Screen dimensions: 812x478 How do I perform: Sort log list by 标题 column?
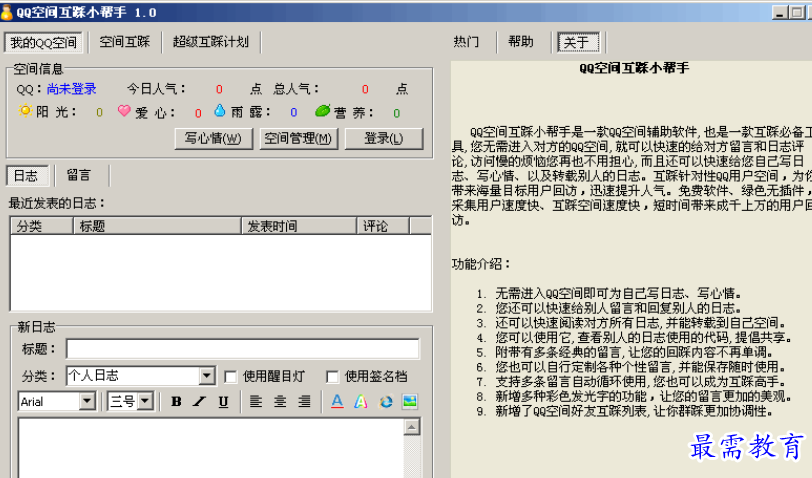[x=157, y=226]
